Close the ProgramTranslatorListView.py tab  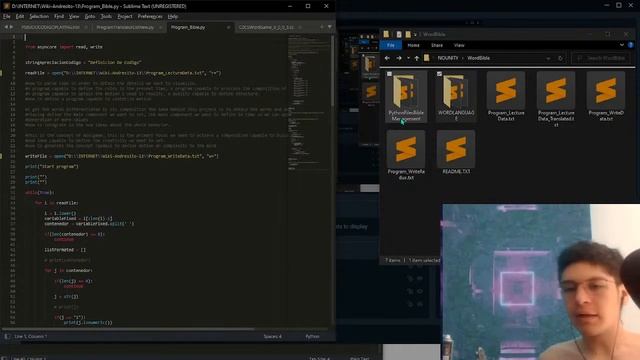coord(160,27)
